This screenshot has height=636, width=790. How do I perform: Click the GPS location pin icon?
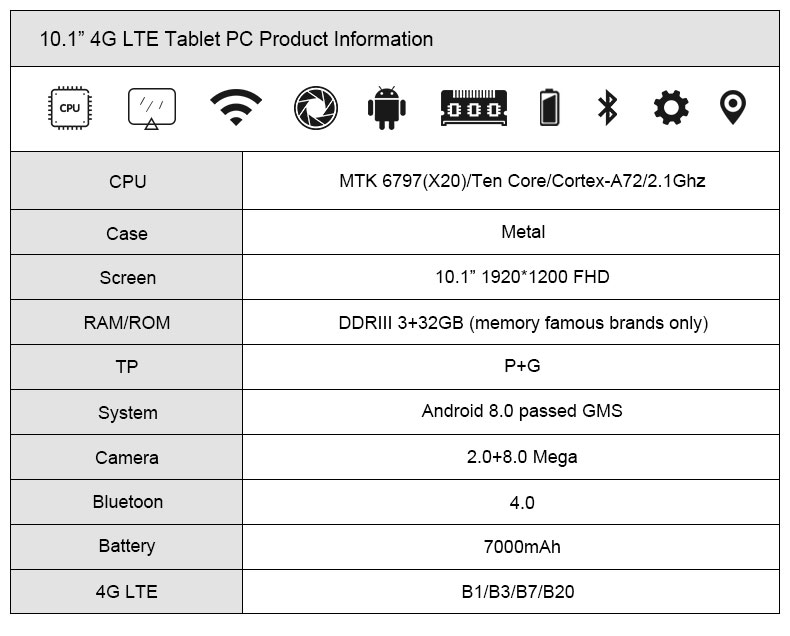tap(733, 107)
